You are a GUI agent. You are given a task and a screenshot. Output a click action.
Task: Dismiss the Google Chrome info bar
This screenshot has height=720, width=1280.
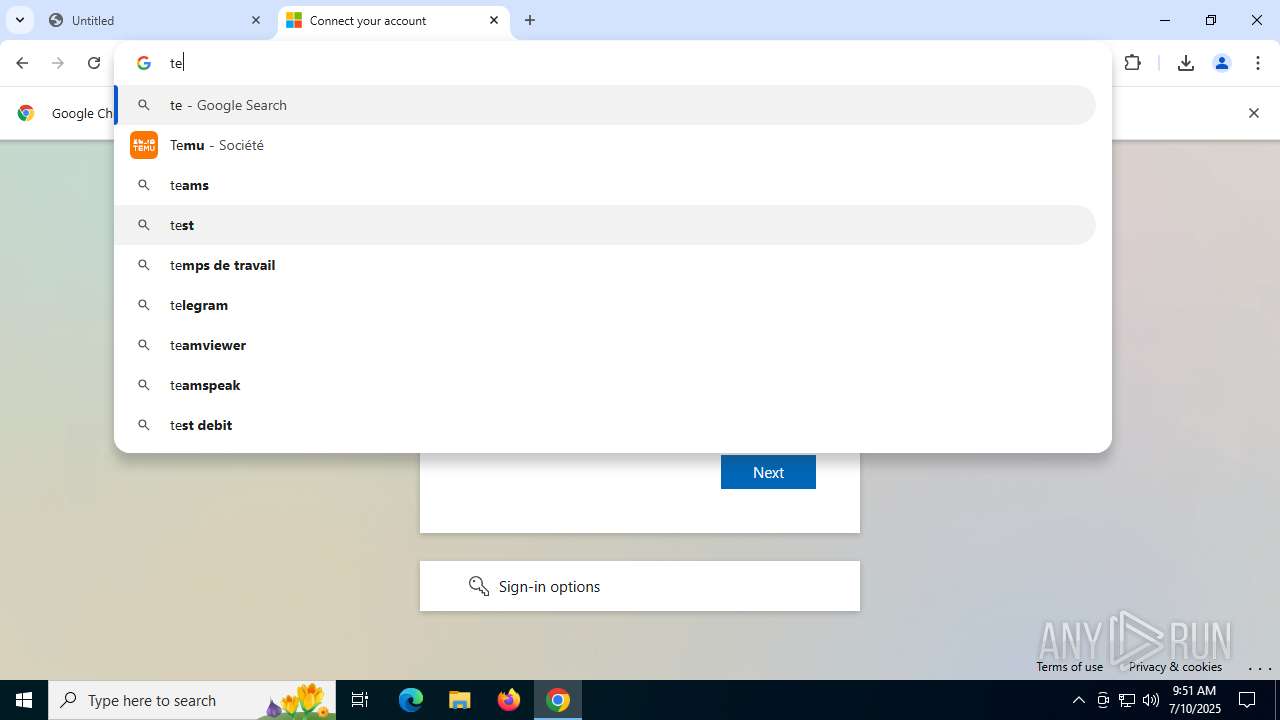[1253, 113]
